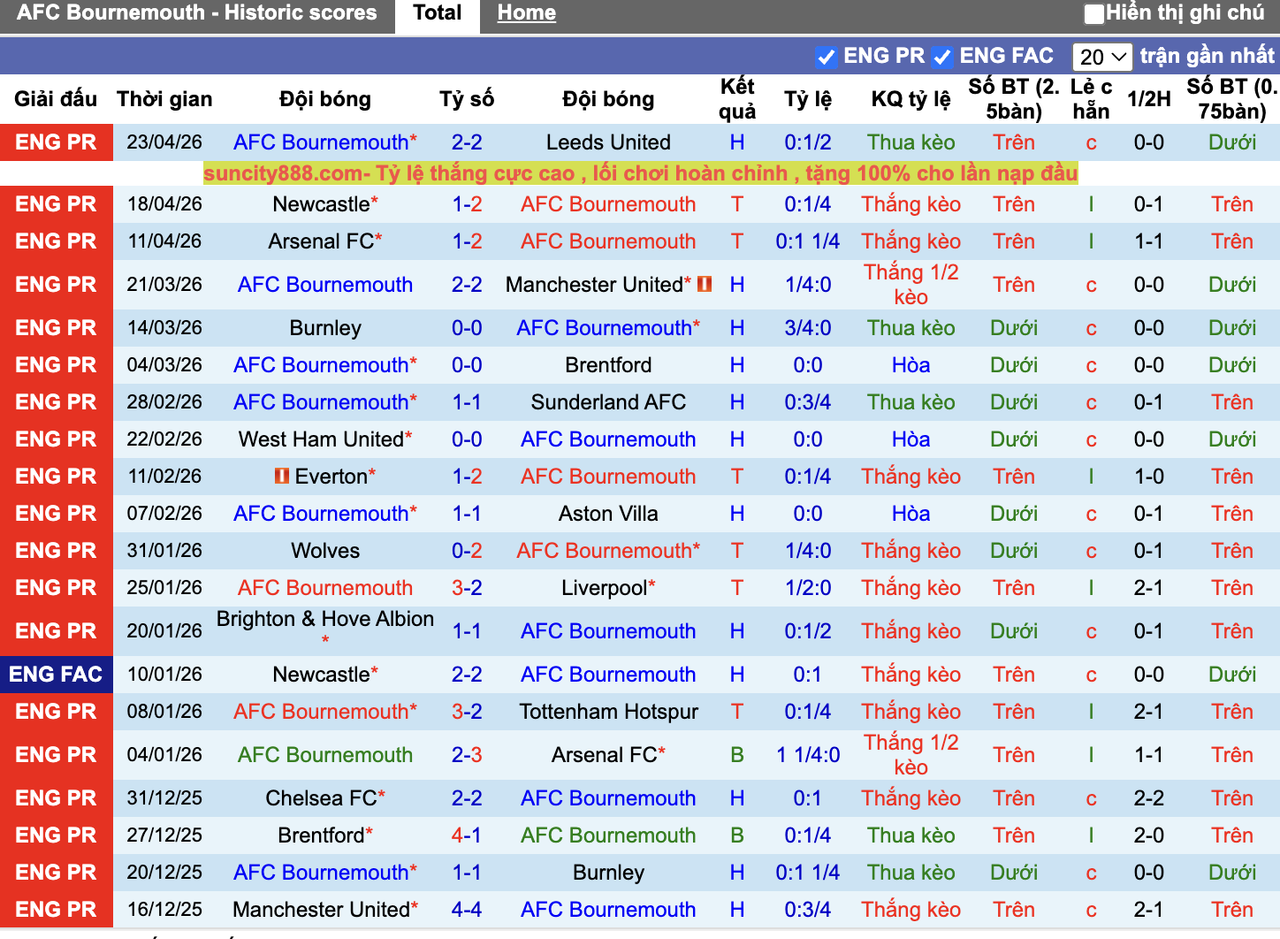The image size is (1280, 939).
Task: Click the 2-2 score versus Leeds United
Action: point(467,142)
